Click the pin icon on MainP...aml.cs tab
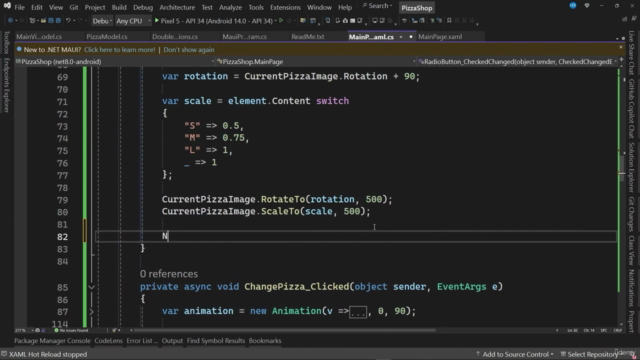640x360 pixels. pyautogui.click(x=401, y=37)
